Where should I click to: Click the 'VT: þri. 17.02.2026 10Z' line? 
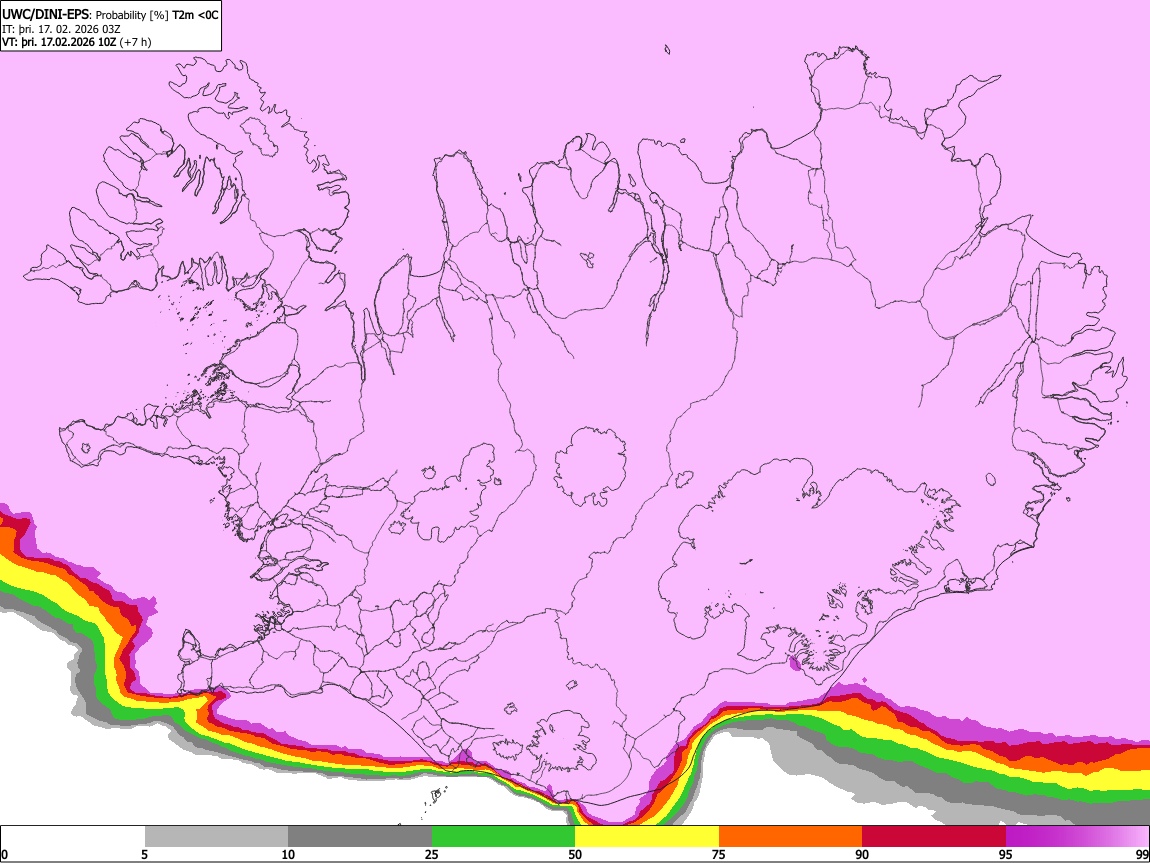(59, 42)
